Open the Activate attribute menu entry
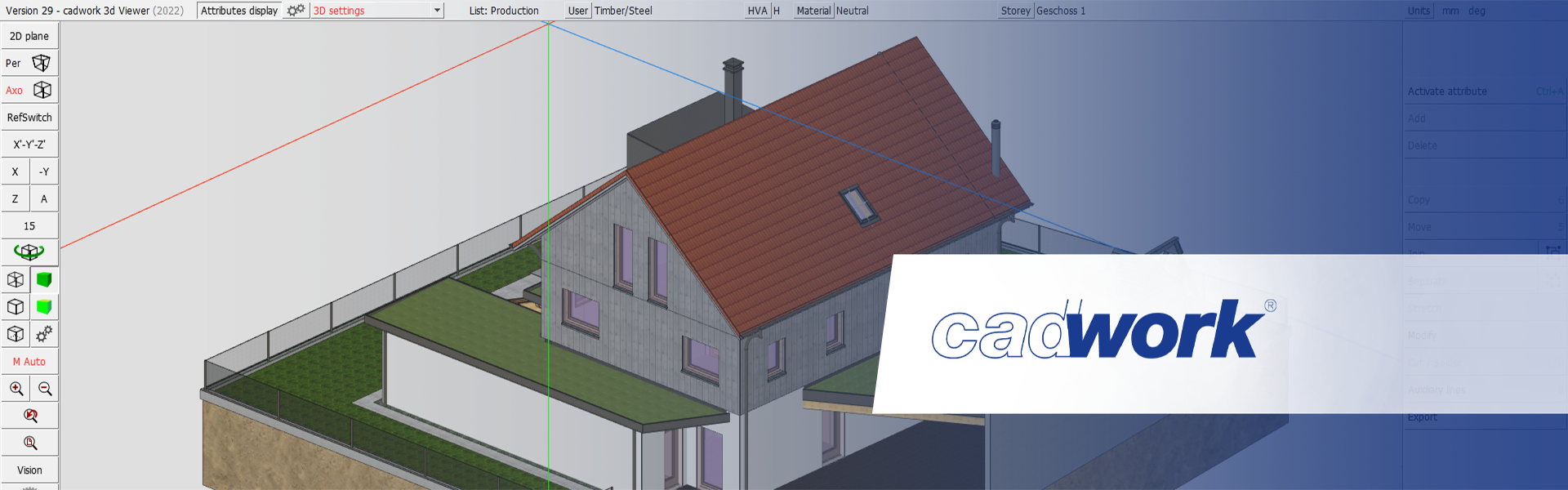 pos(1446,91)
